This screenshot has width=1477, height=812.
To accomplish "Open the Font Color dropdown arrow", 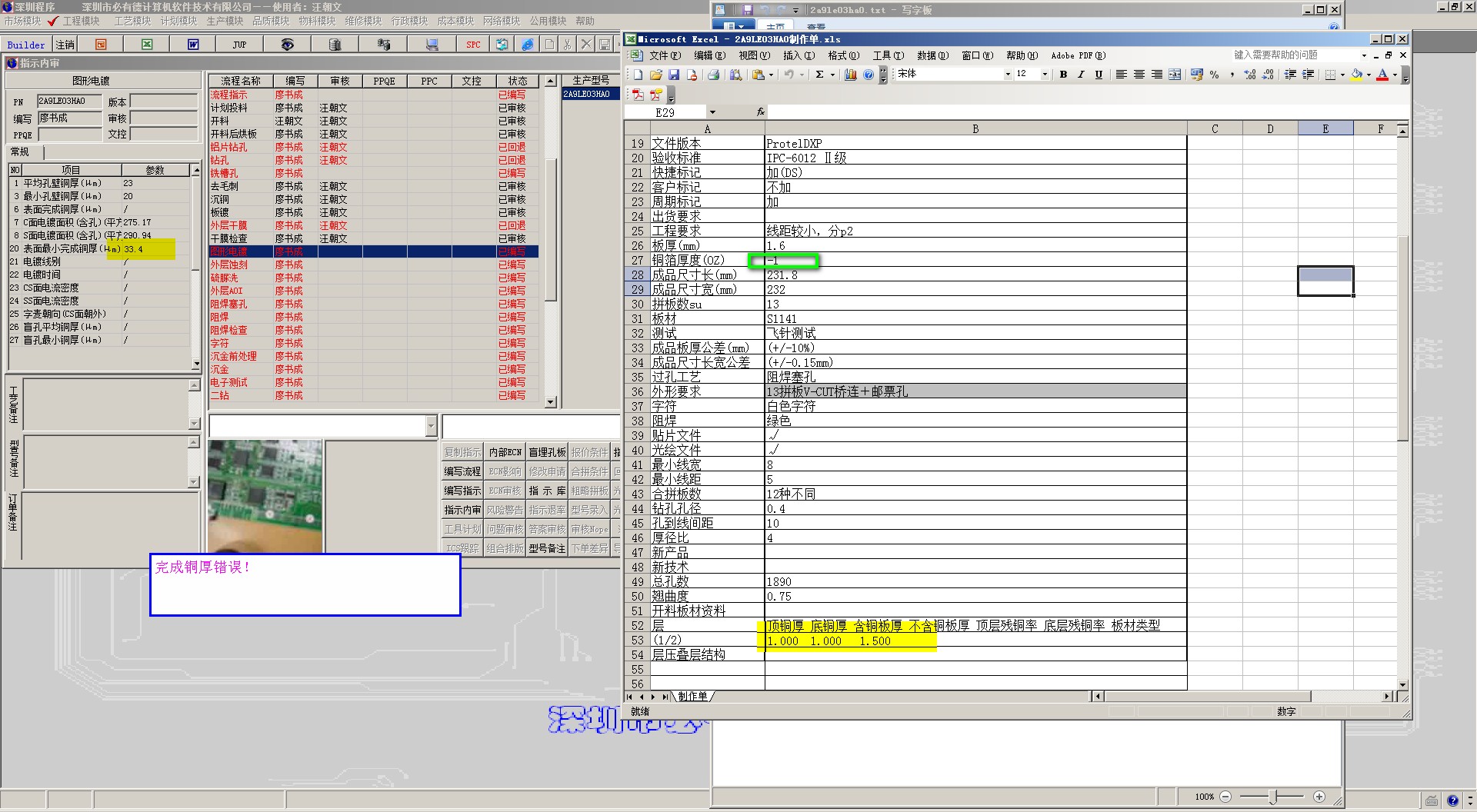I will pyautogui.click(x=1395, y=75).
